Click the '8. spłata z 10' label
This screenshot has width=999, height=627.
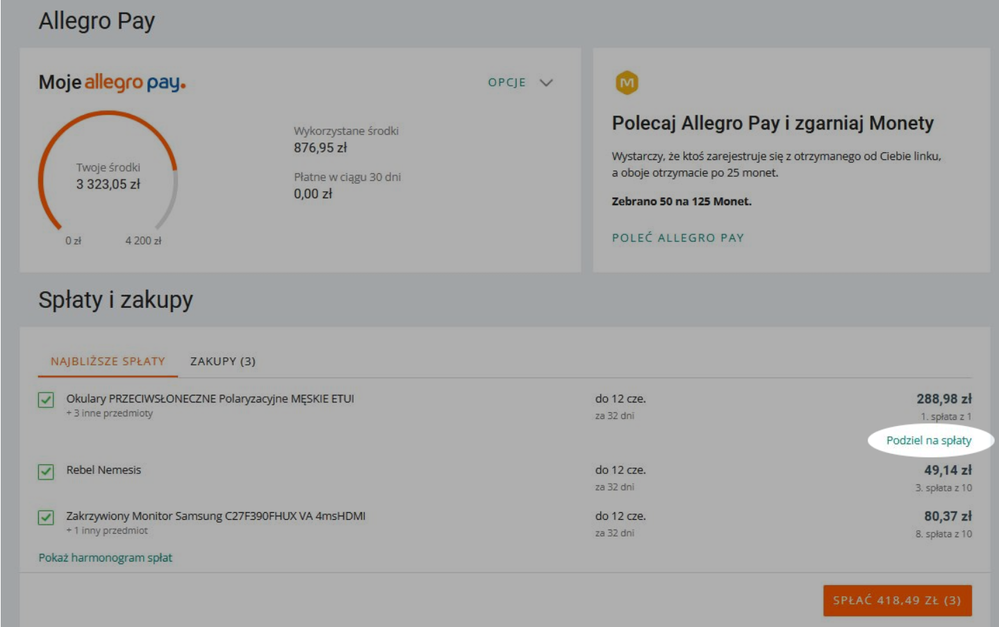pos(944,534)
